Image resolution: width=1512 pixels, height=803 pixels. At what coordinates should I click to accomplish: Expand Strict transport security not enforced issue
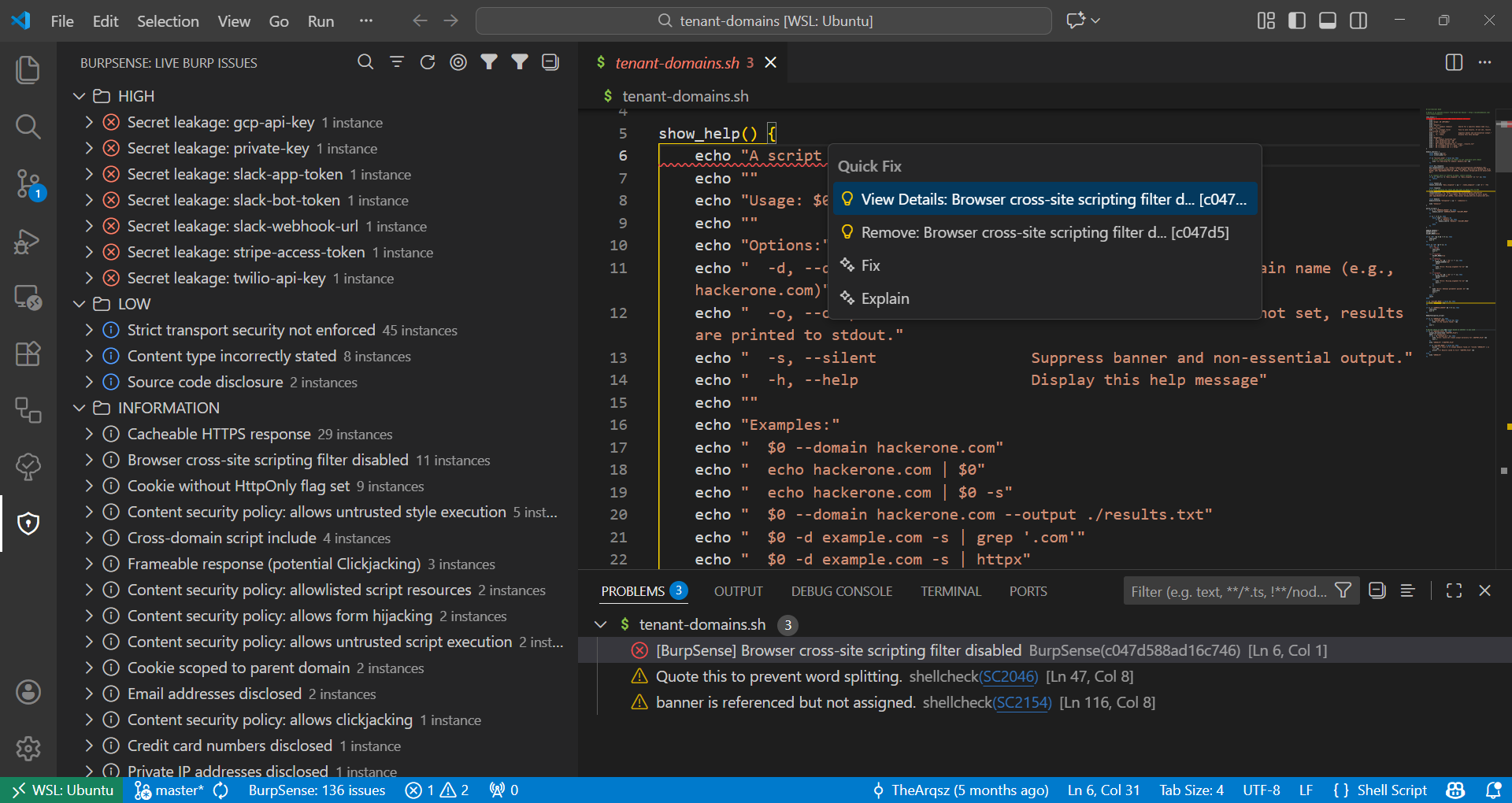click(89, 330)
